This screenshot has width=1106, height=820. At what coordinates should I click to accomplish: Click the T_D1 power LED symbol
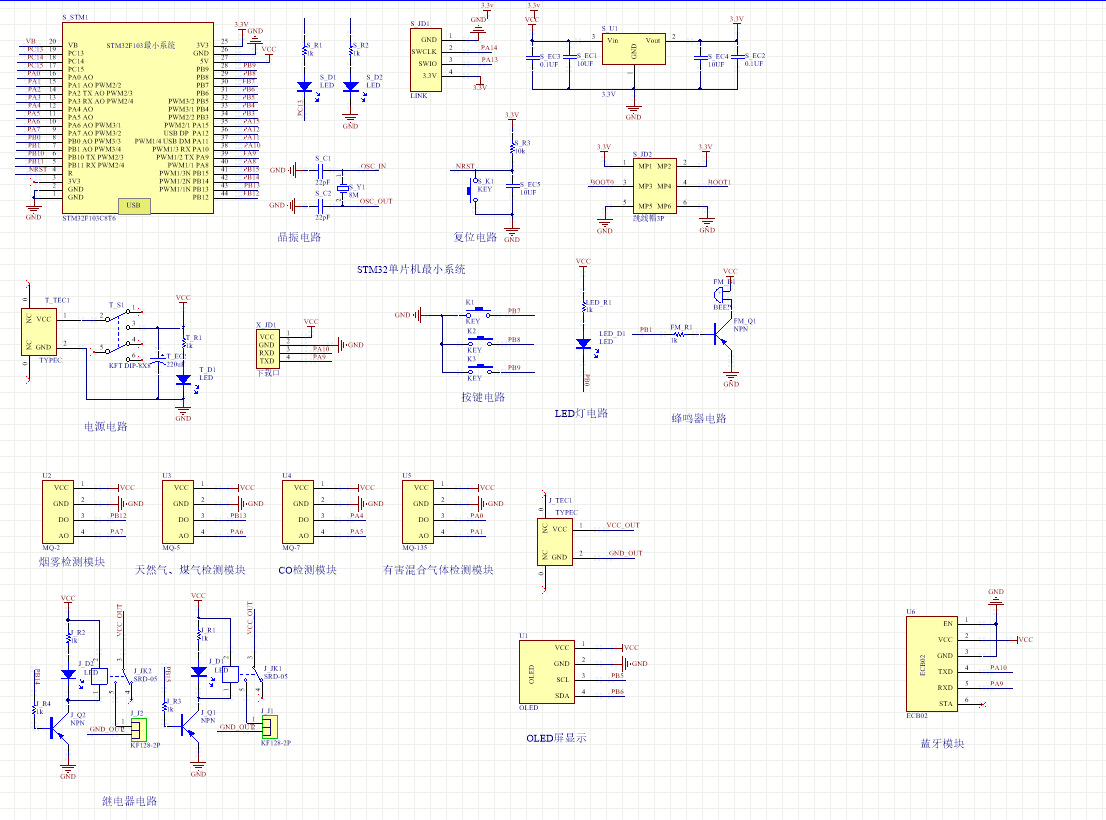[x=183, y=380]
